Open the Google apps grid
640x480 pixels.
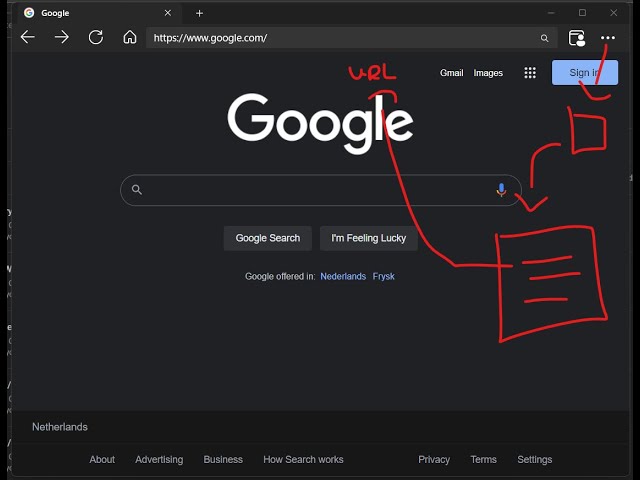(x=530, y=73)
